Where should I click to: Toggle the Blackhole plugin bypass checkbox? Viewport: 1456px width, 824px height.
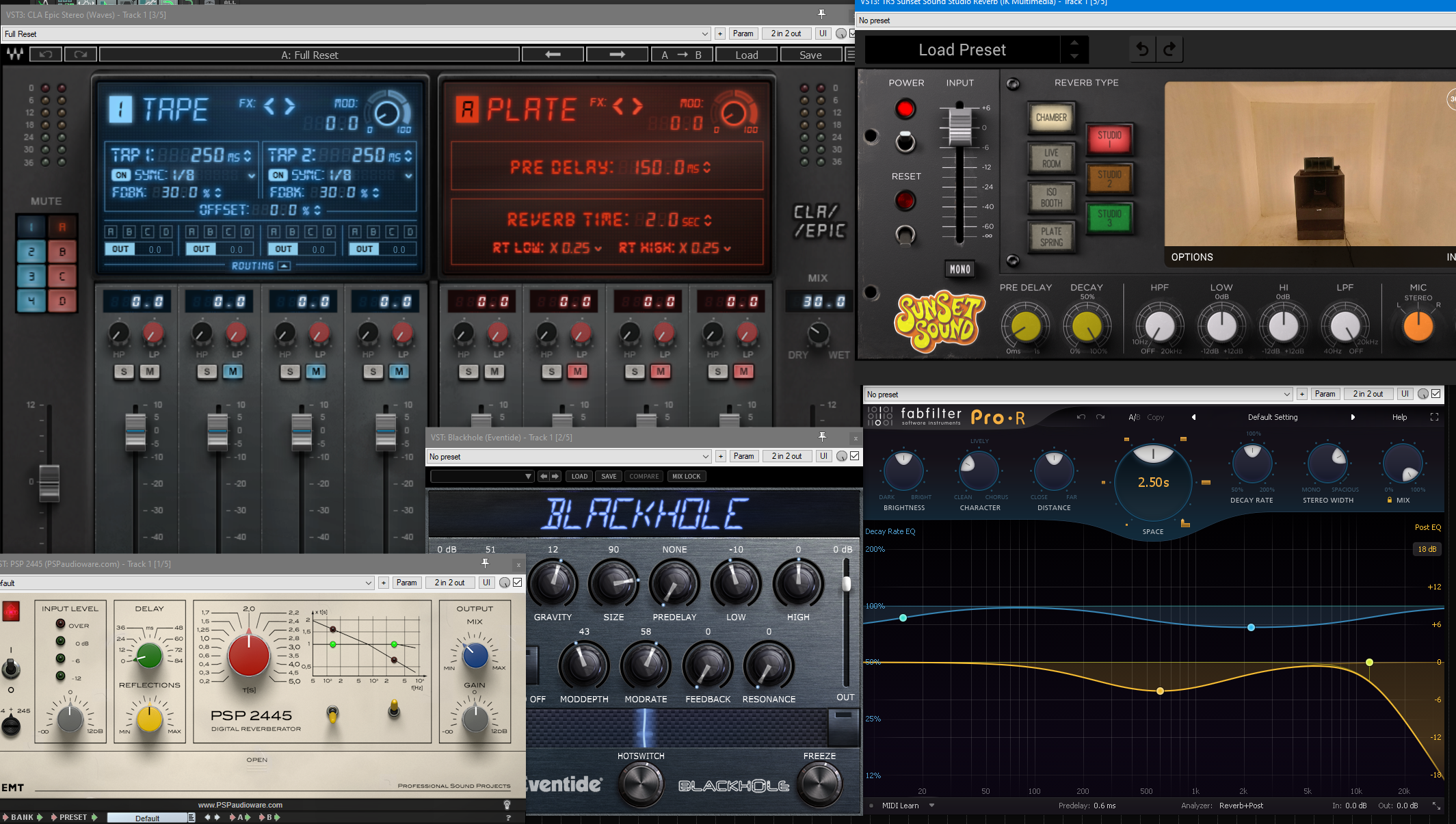tap(855, 456)
